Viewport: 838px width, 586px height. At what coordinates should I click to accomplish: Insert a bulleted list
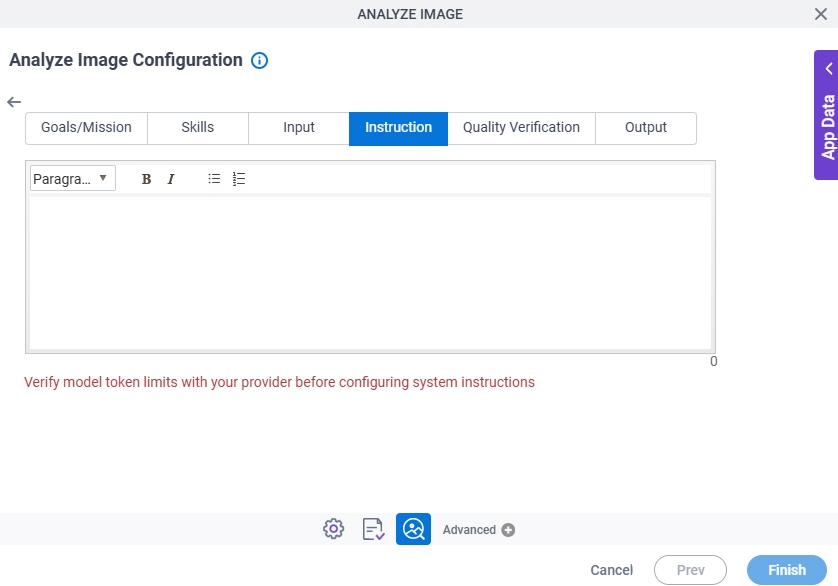tap(214, 179)
